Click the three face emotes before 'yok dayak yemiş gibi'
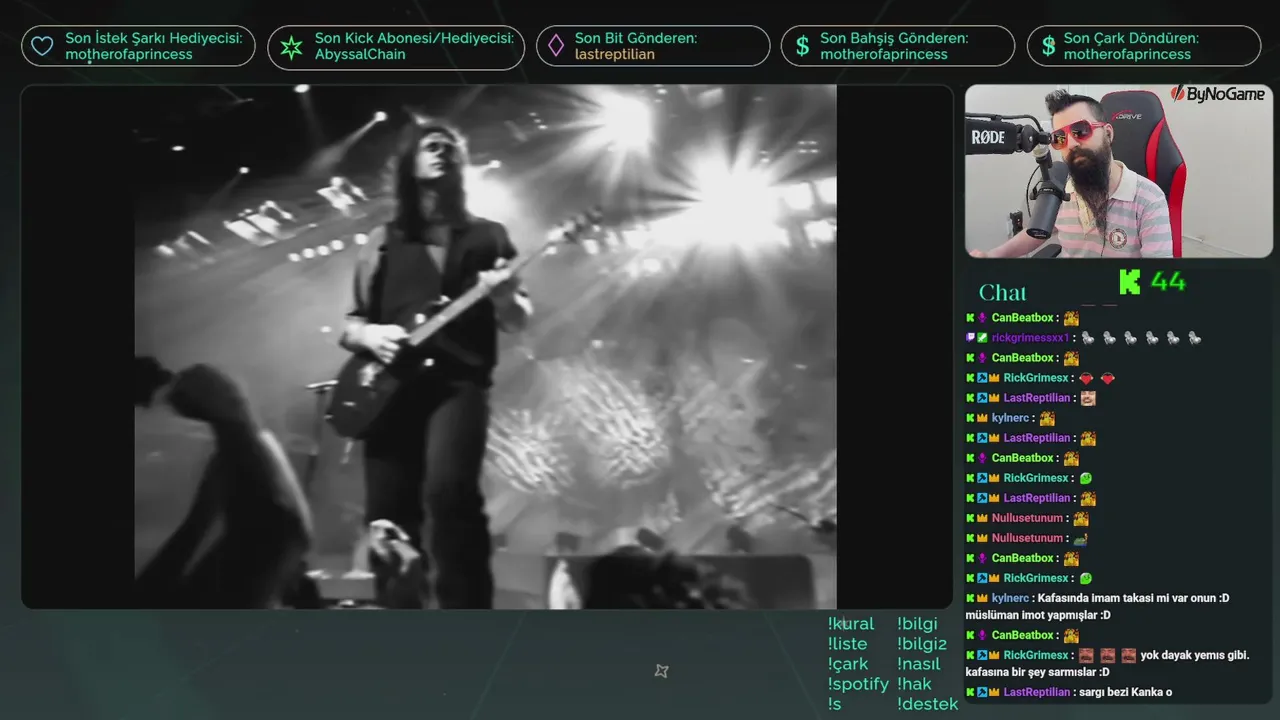1280x720 pixels. [x=1107, y=655]
